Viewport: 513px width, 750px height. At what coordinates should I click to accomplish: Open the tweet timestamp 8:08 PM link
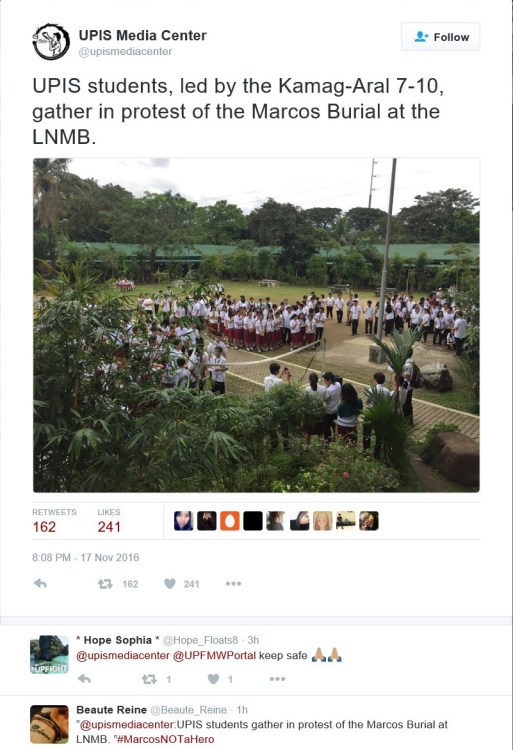[86, 557]
